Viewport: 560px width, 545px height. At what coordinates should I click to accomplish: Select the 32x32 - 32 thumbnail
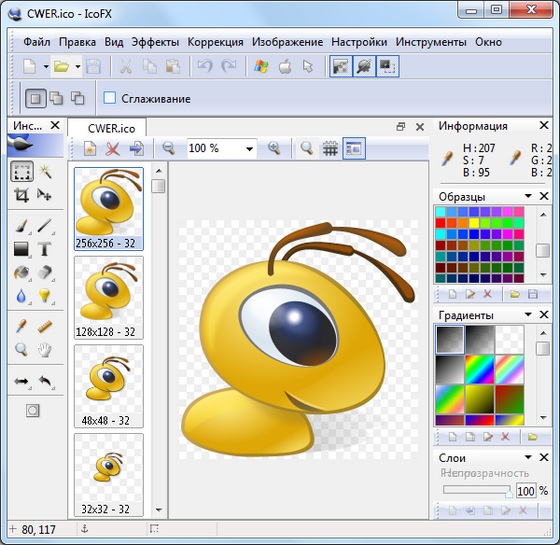[109, 474]
